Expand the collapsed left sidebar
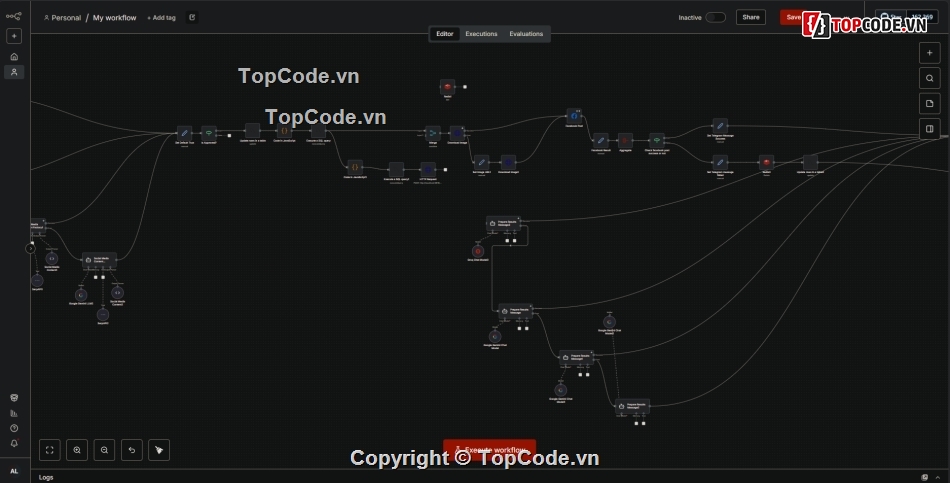Viewport: 950px width, 483px height. 30,248
